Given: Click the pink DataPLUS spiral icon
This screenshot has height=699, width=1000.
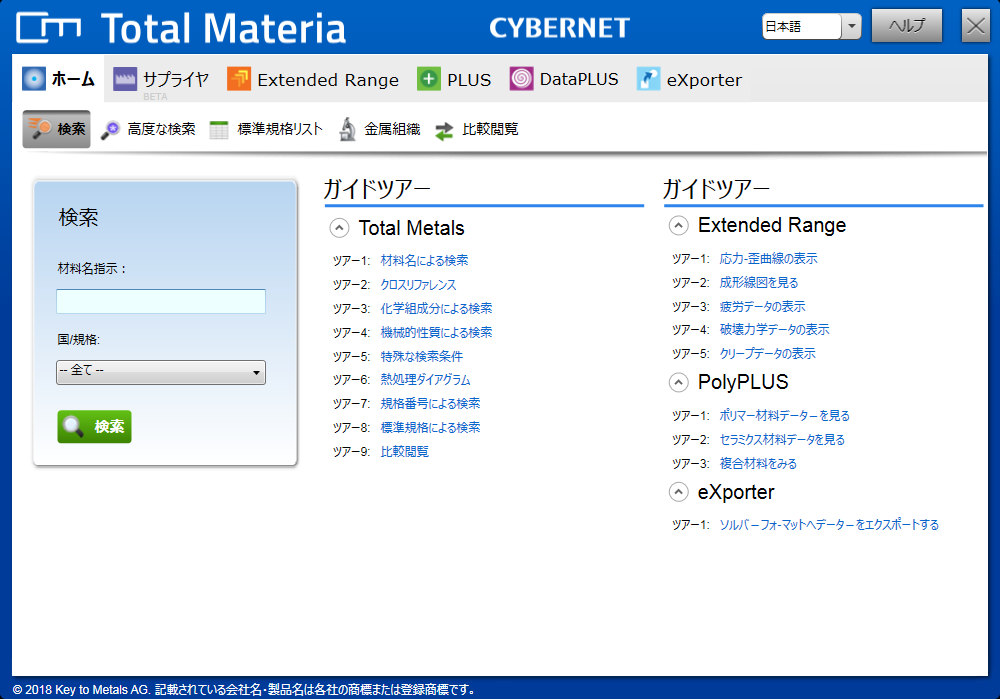Looking at the screenshot, I should click(521, 79).
